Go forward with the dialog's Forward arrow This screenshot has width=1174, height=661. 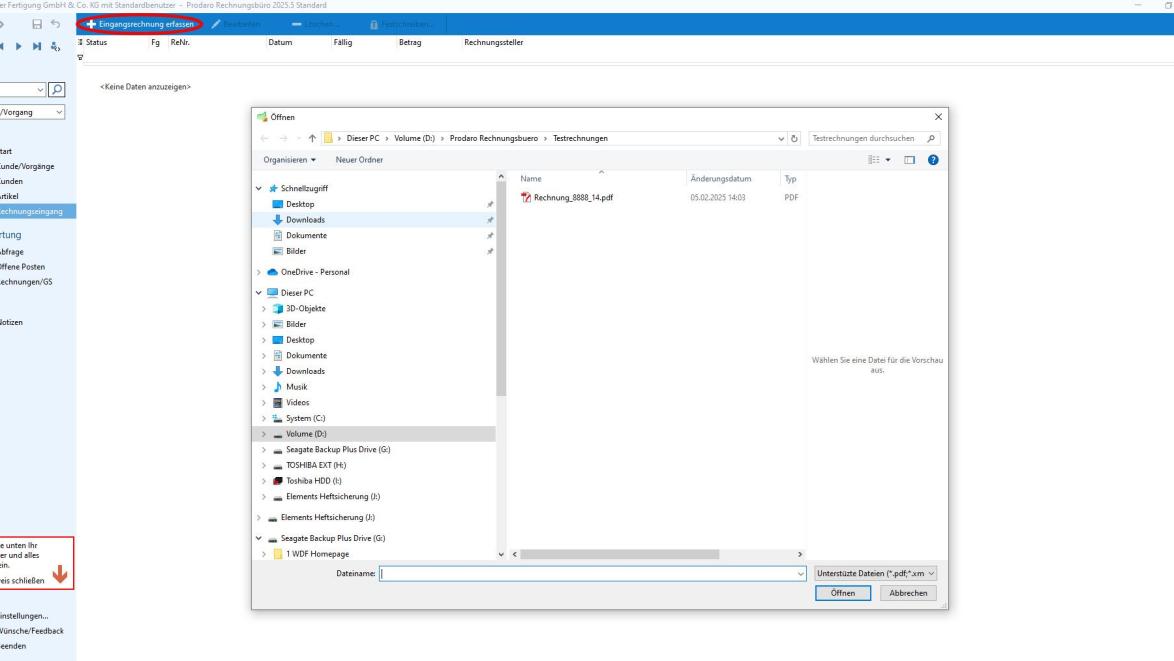(x=283, y=138)
